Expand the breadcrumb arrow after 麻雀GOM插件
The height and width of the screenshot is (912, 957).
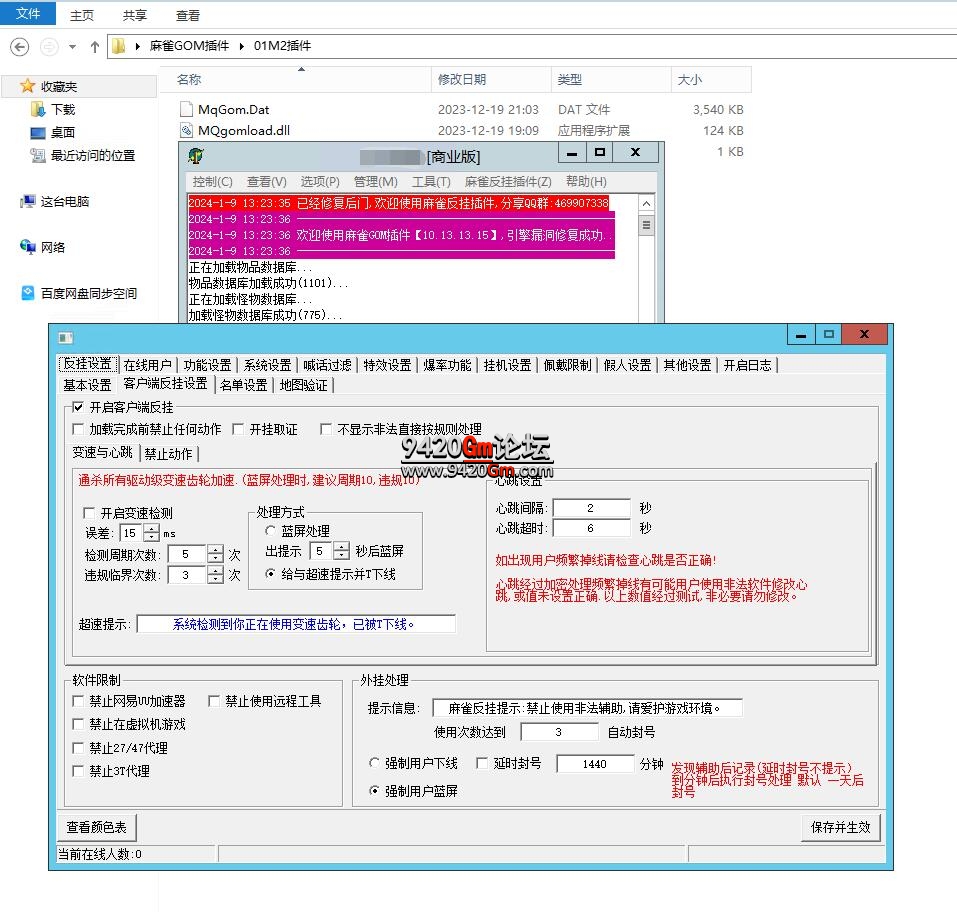pos(242,46)
